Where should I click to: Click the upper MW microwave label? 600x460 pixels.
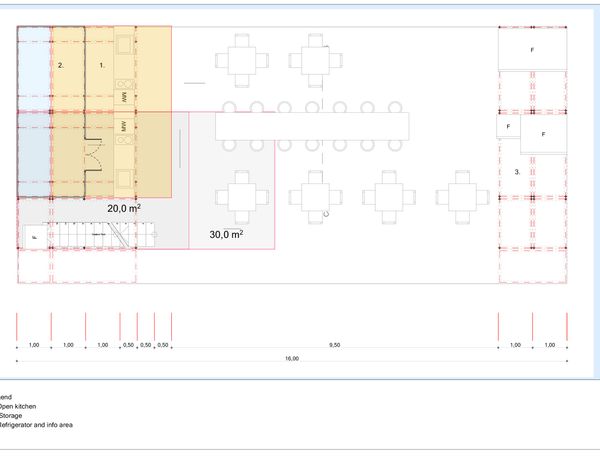click(x=123, y=96)
